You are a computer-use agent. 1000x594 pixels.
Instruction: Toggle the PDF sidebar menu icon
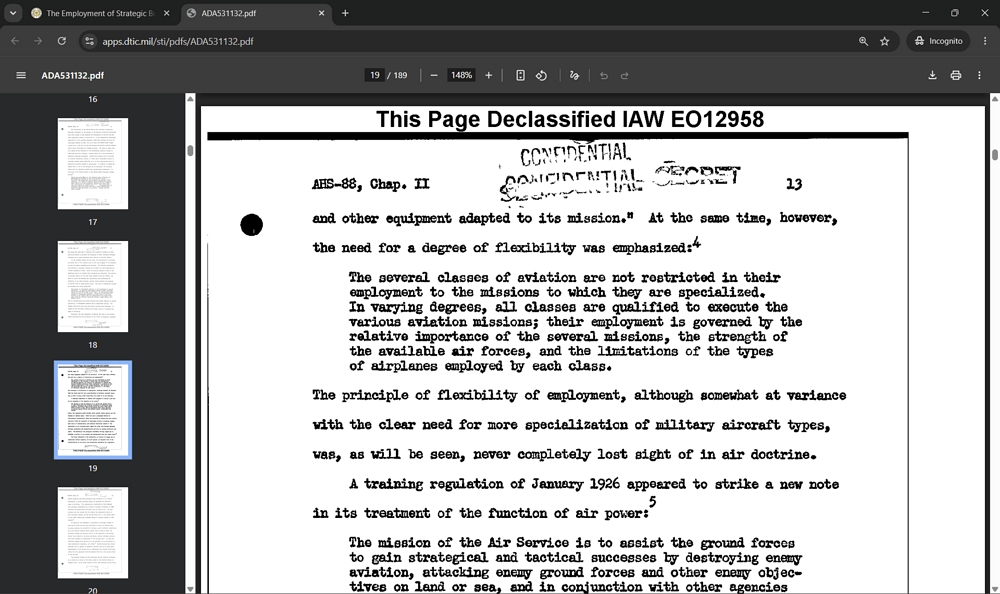coord(21,75)
